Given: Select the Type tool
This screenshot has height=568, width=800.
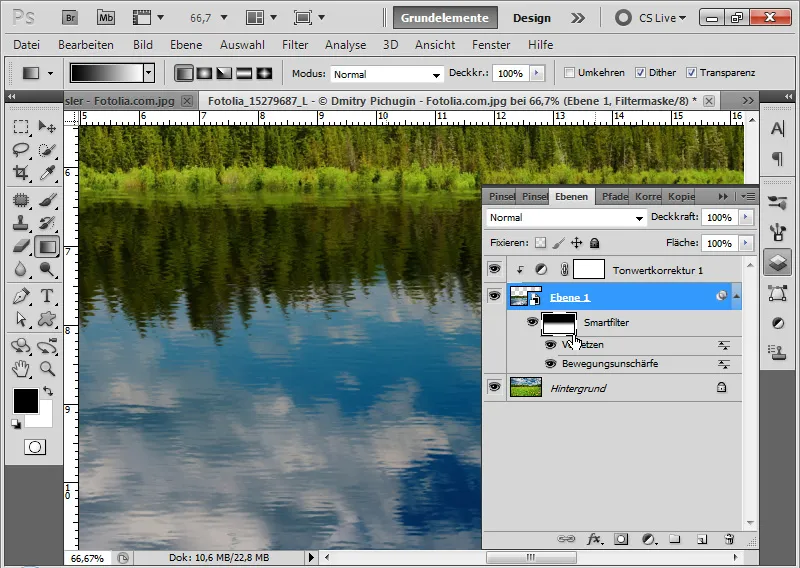Looking at the screenshot, I should click(x=47, y=295).
